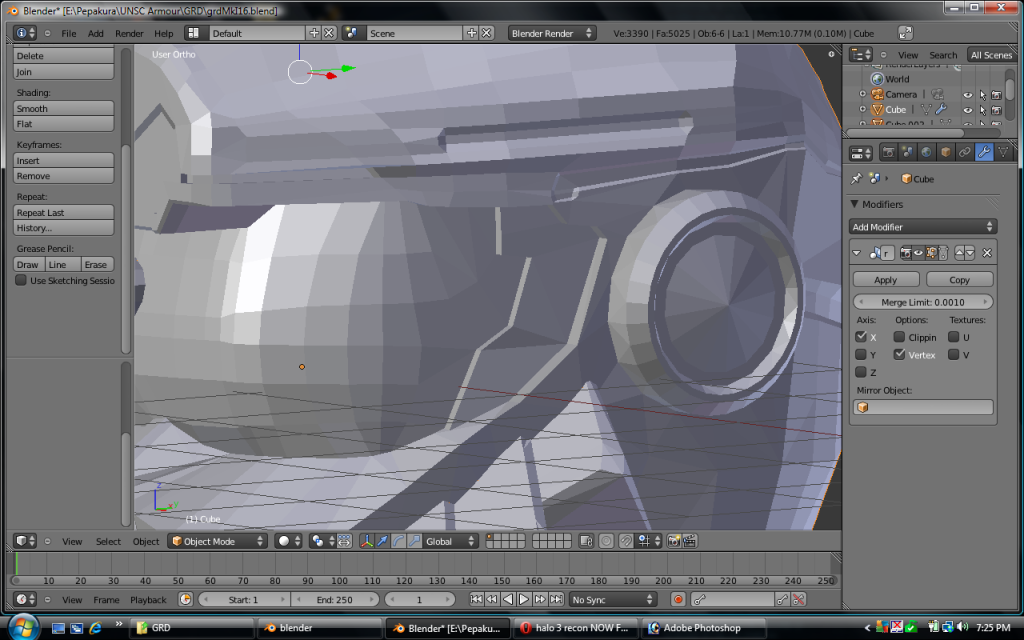Toggle mirror modifier viewport visibility eye
The image size is (1024, 640).
click(x=918, y=253)
